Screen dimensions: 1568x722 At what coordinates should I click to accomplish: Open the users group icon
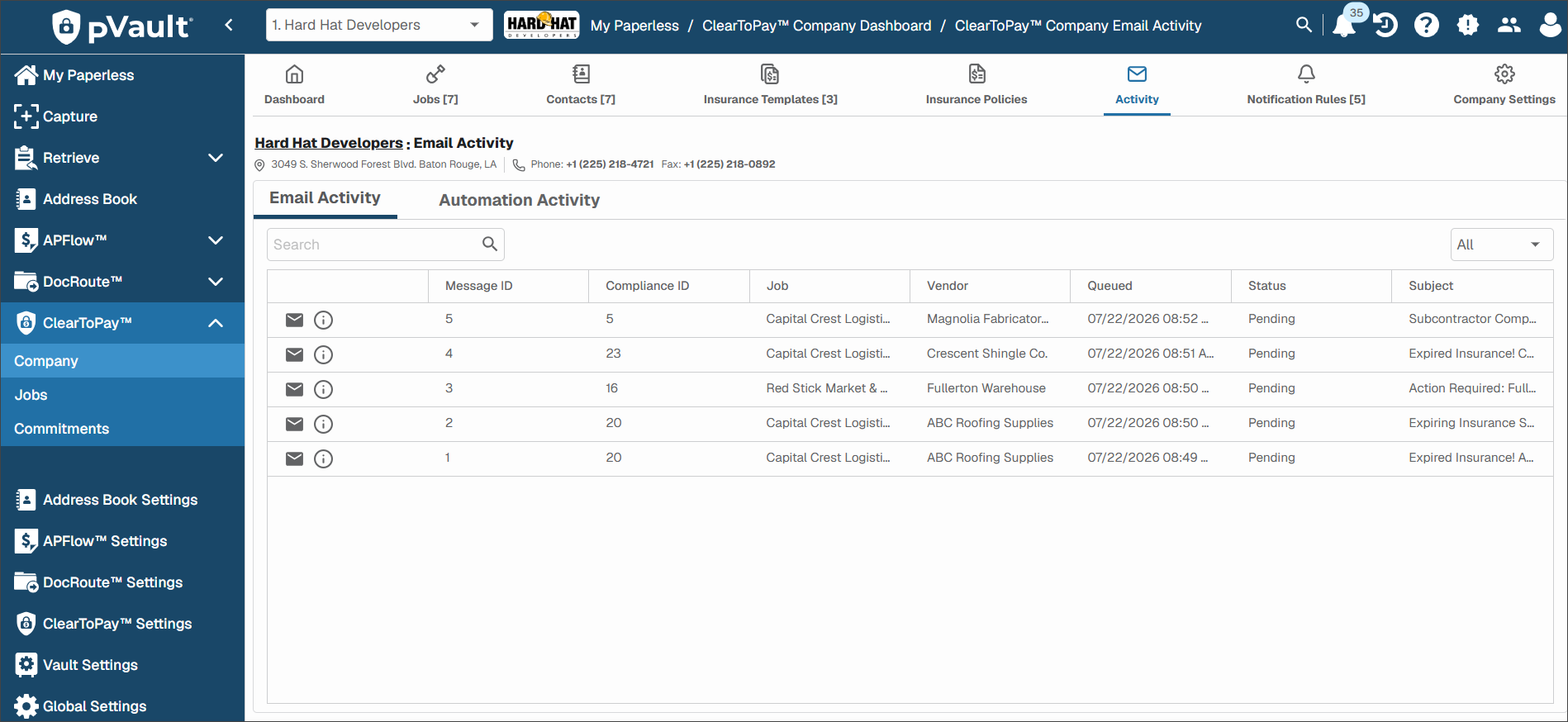1509,25
